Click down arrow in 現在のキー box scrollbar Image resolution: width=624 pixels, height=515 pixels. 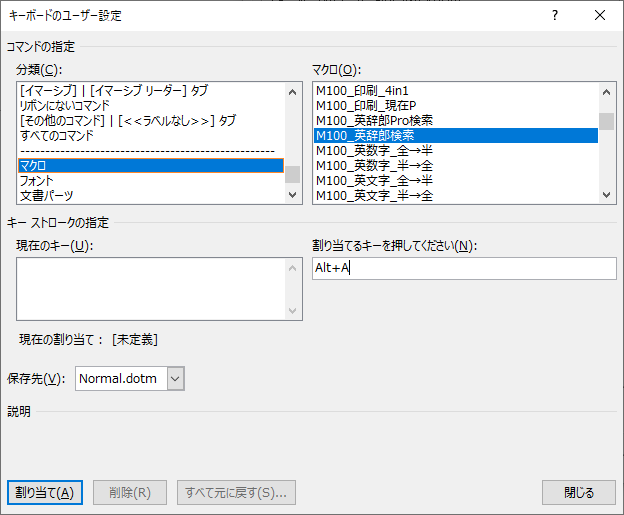click(292, 311)
